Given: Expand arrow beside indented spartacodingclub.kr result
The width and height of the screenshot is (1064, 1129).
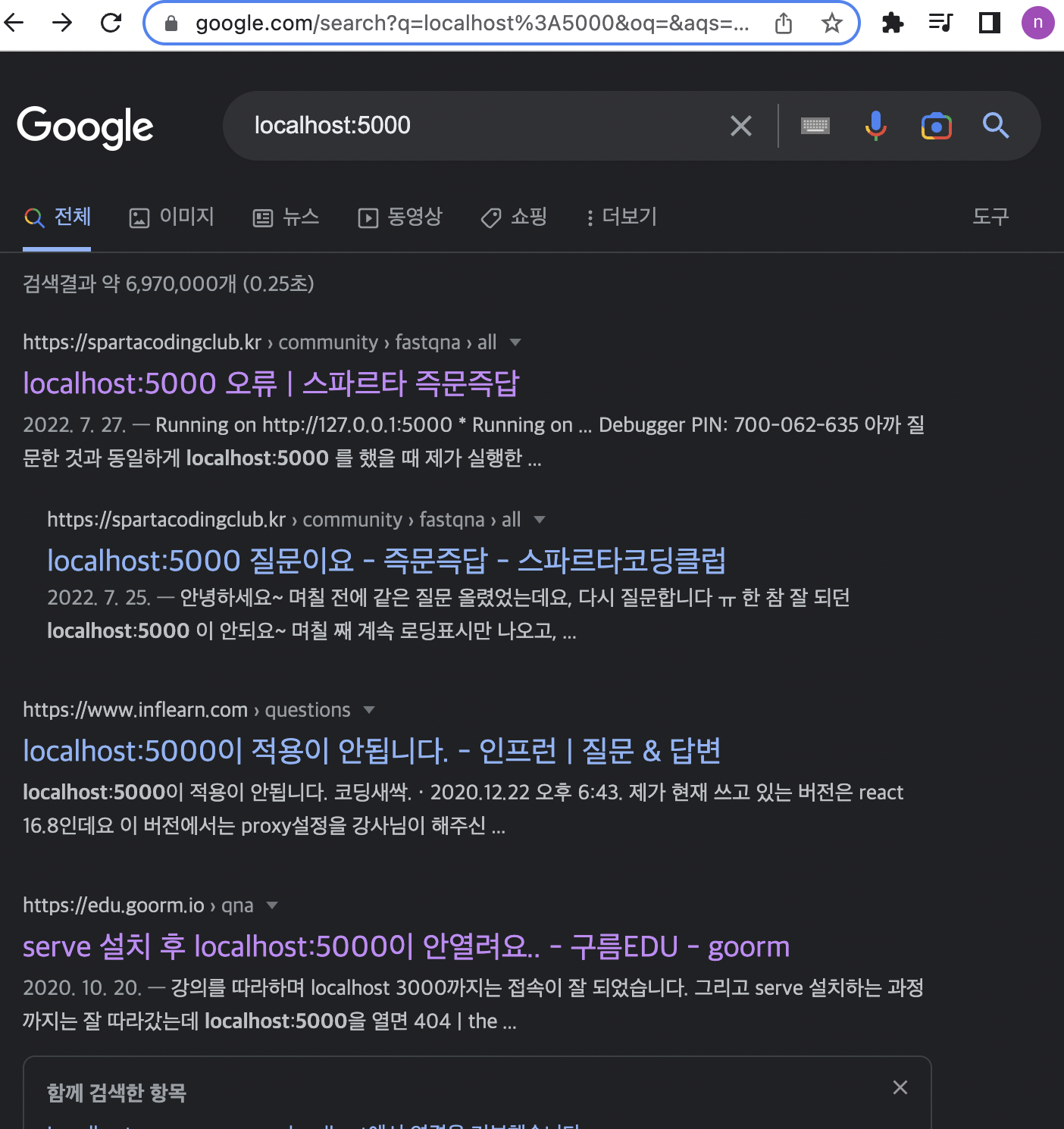Looking at the screenshot, I should (540, 520).
